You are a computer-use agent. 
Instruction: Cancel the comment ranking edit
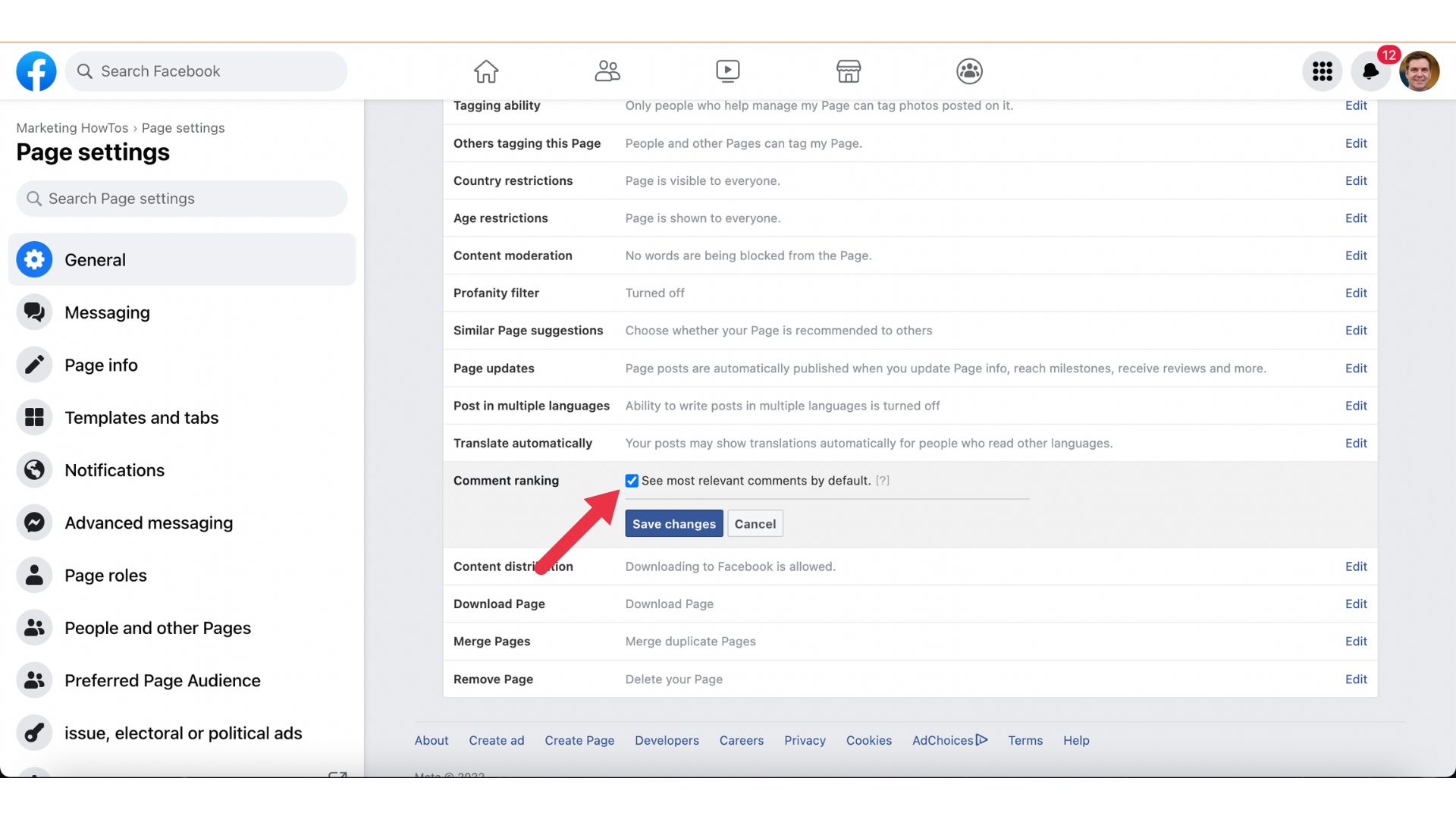(755, 523)
